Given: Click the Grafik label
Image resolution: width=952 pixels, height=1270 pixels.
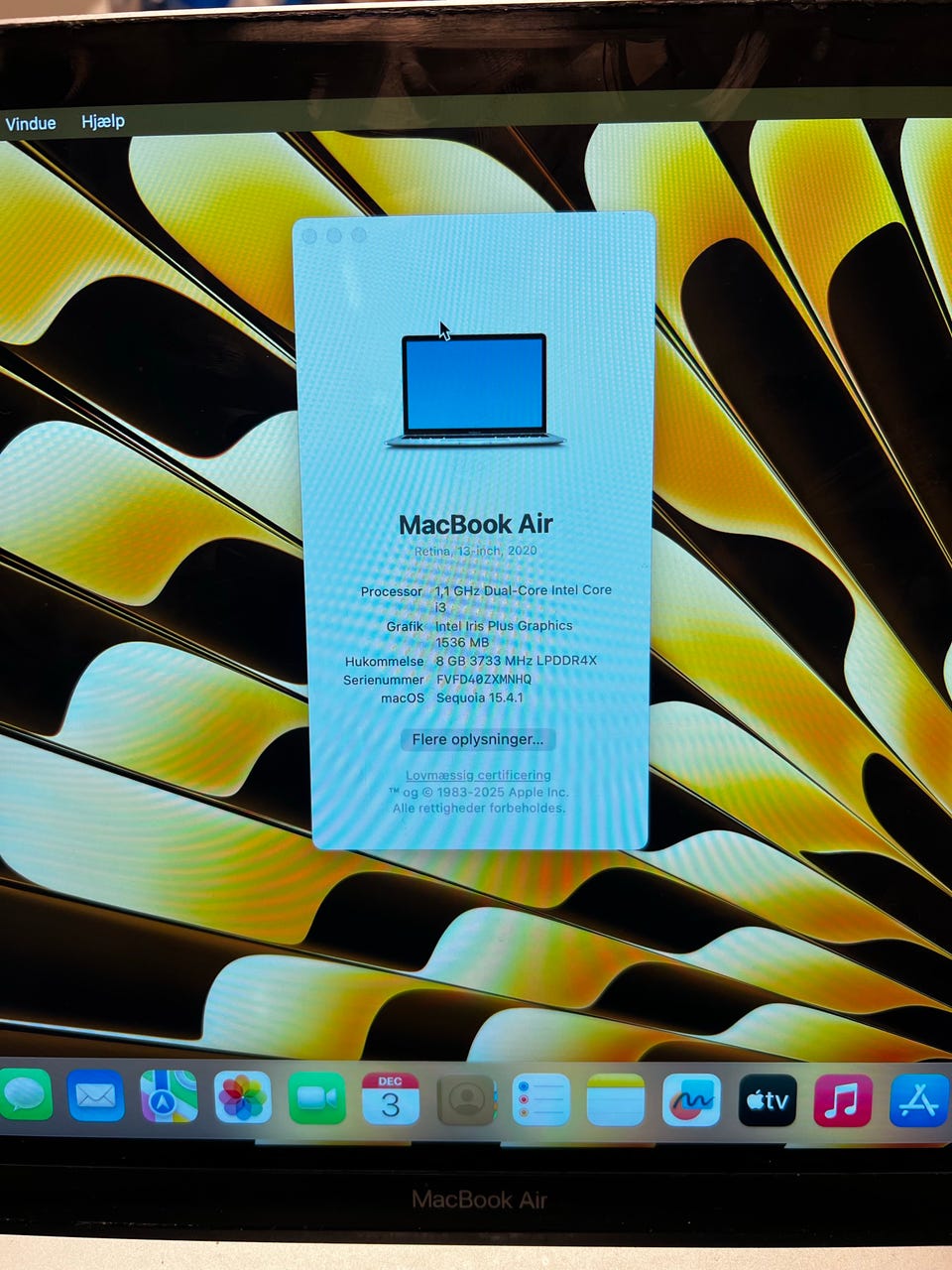Looking at the screenshot, I should click(x=405, y=627).
